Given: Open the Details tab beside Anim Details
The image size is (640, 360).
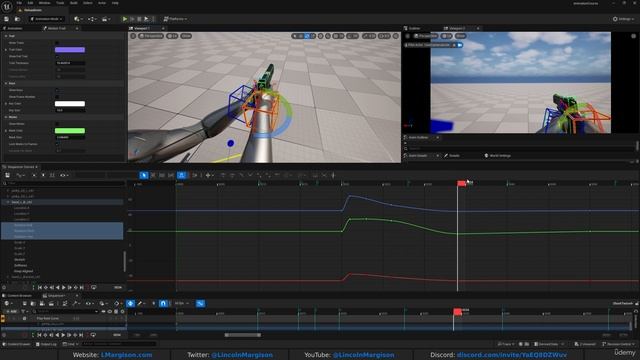Looking at the screenshot, I should pyautogui.click(x=452, y=156).
